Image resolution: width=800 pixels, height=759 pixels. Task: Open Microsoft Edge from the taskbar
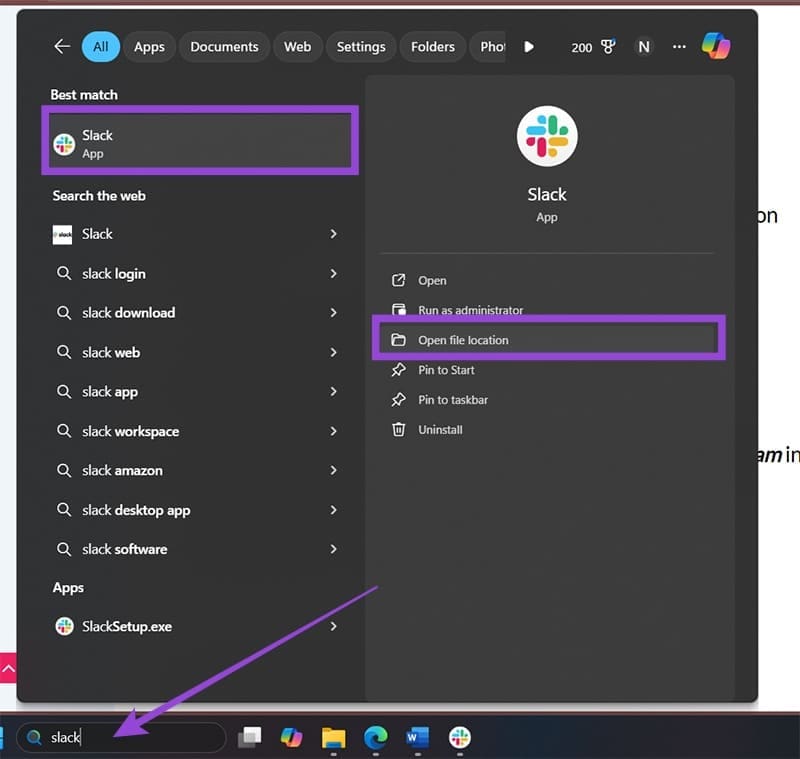tap(376, 738)
